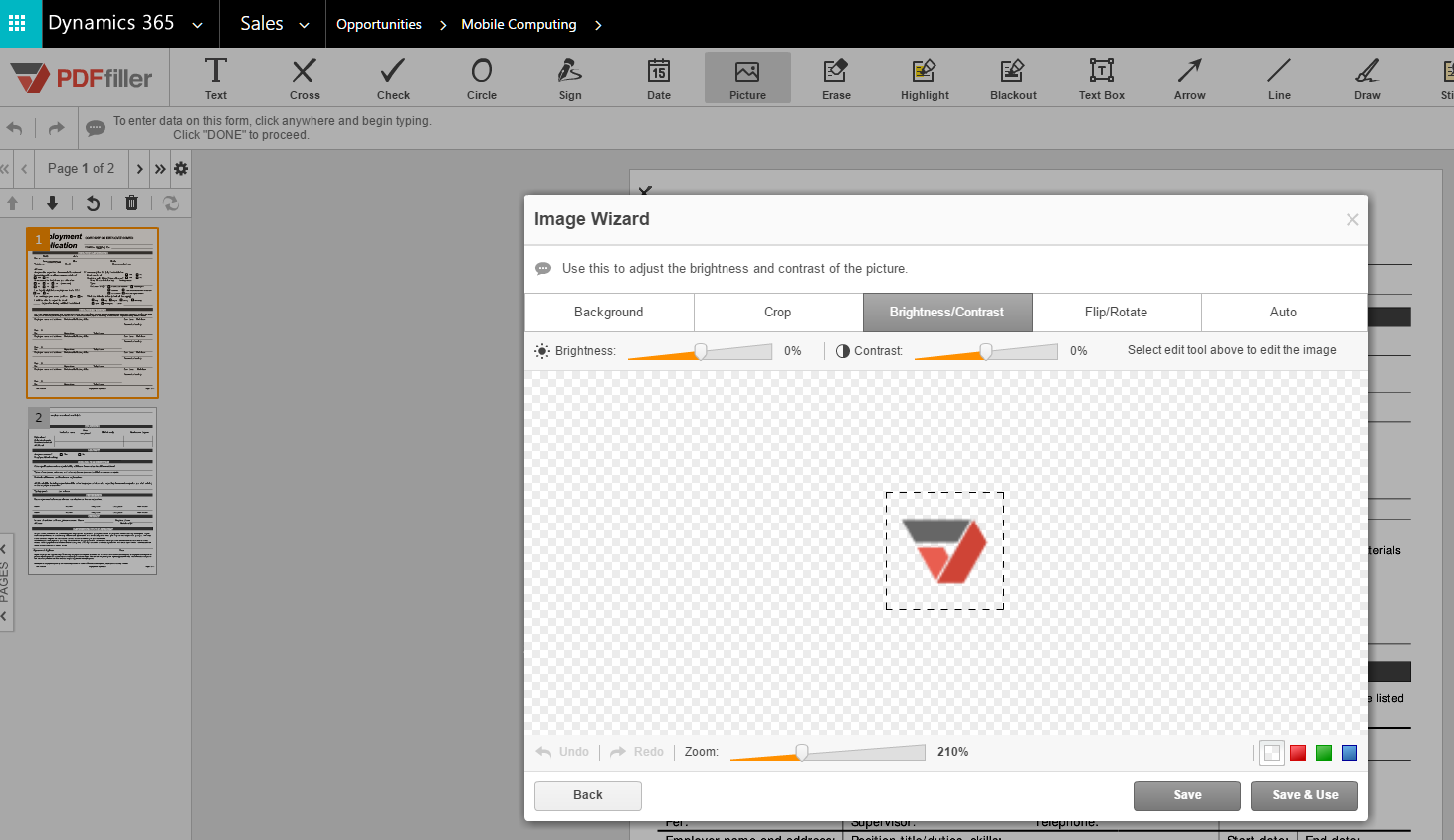
Task: Click the Save & Use button
Action: pyautogui.click(x=1305, y=795)
